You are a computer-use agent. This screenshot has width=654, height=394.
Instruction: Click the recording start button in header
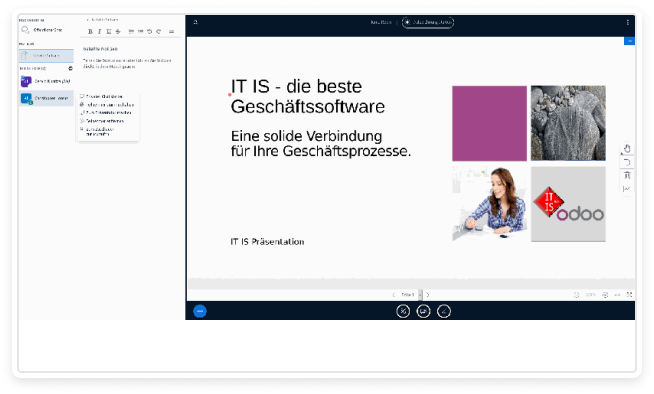pyautogui.click(x=428, y=22)
